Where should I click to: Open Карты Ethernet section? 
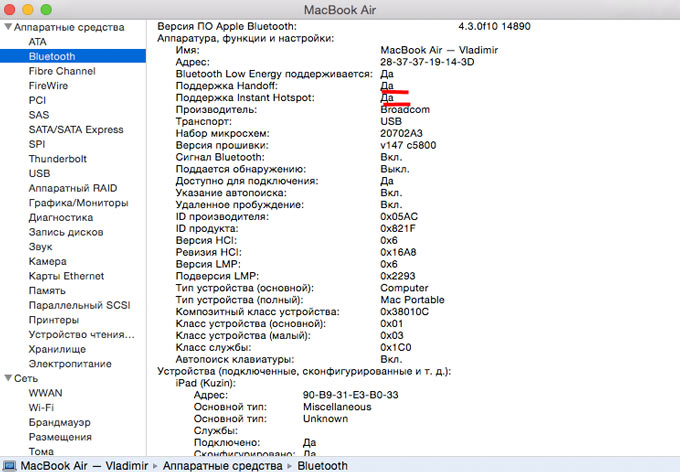coord(66,276)
